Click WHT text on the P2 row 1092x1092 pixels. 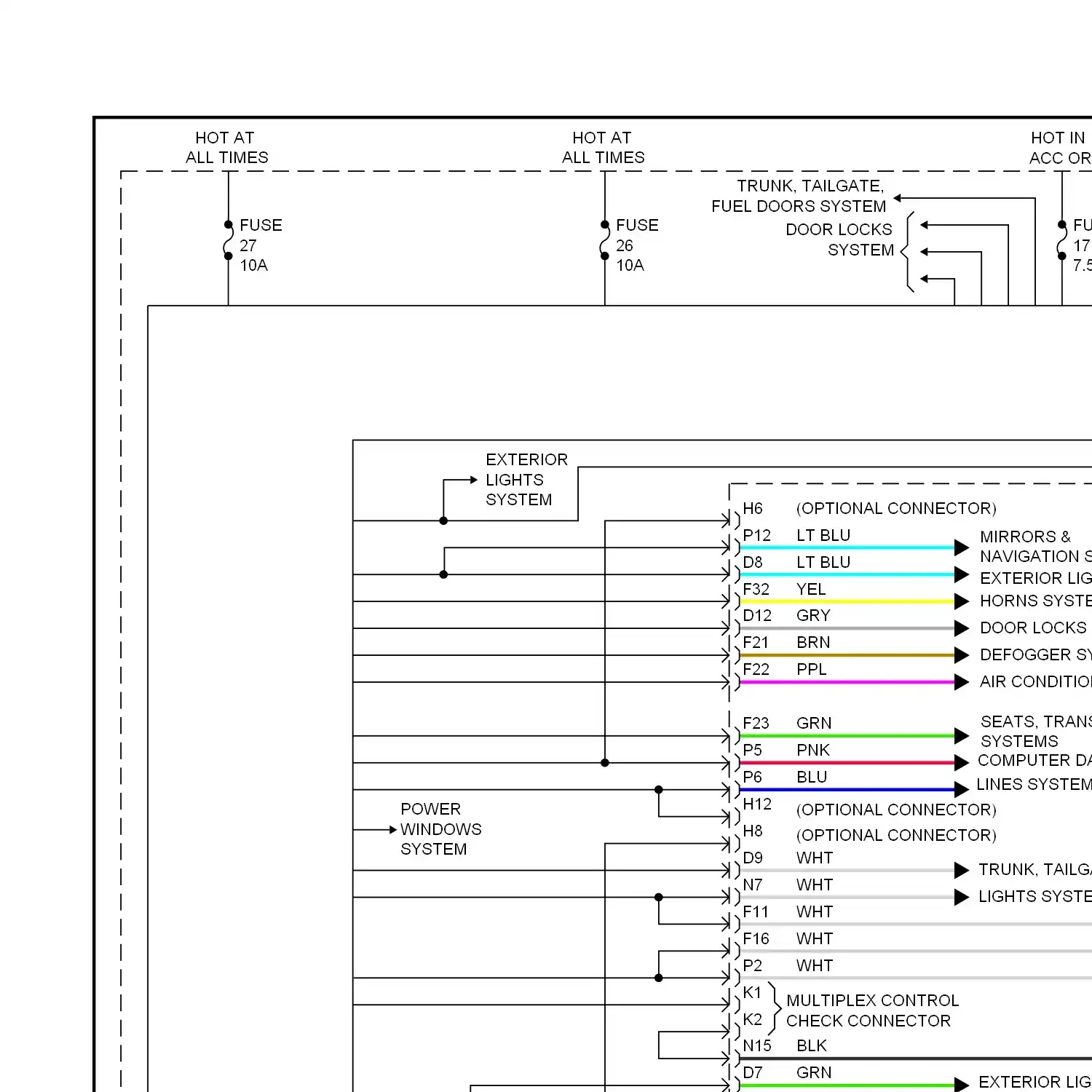pyautogui.click(x=815, y=965)
